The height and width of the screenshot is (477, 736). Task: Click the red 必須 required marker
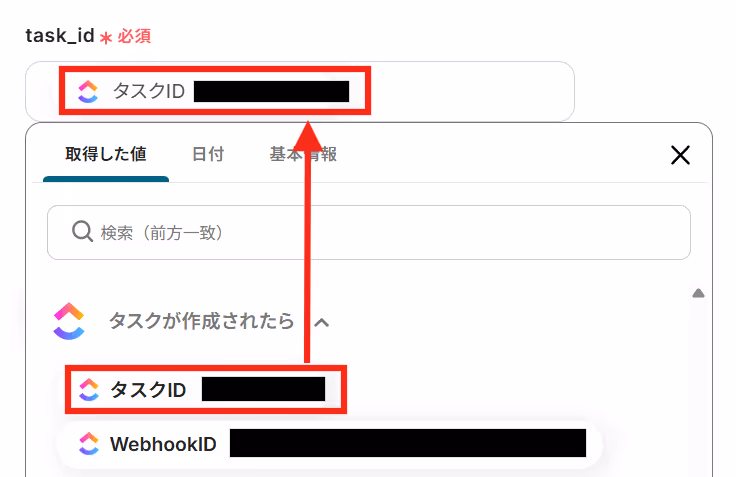pos(134,36)
